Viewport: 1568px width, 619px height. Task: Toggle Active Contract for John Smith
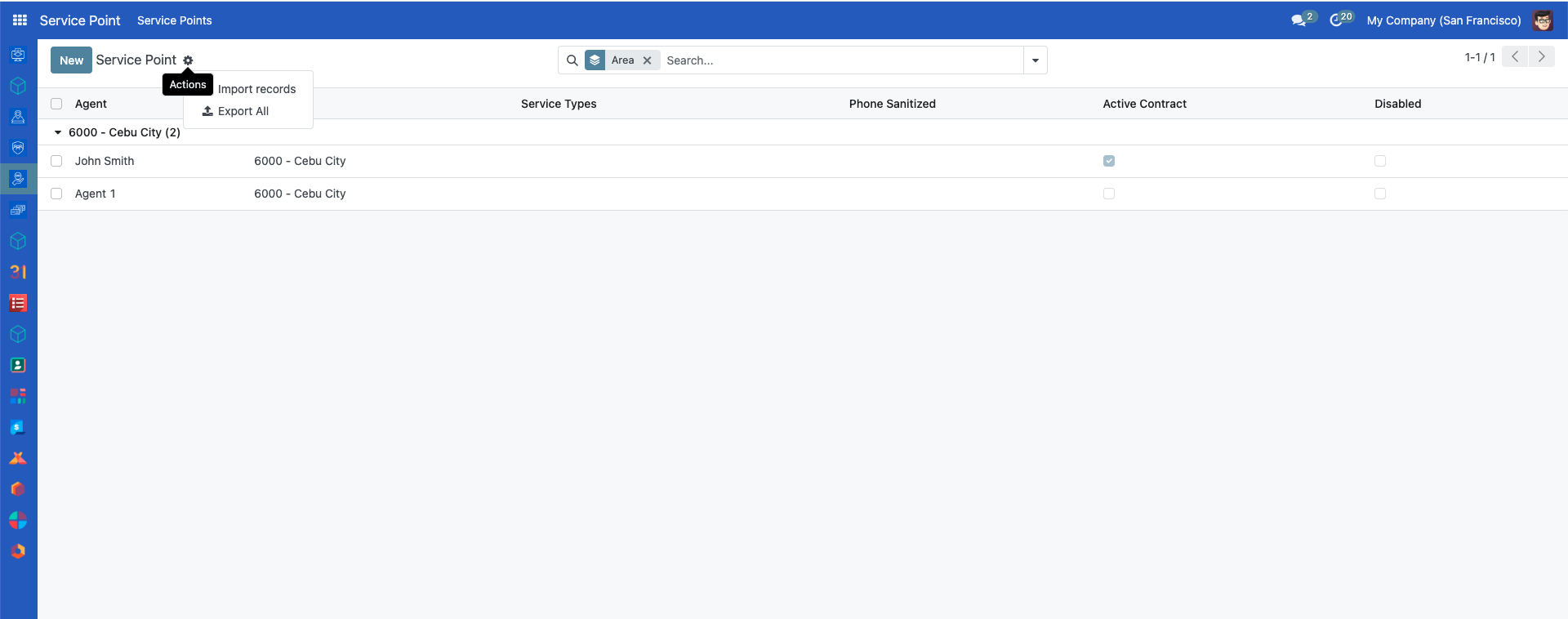(1109, 161)
